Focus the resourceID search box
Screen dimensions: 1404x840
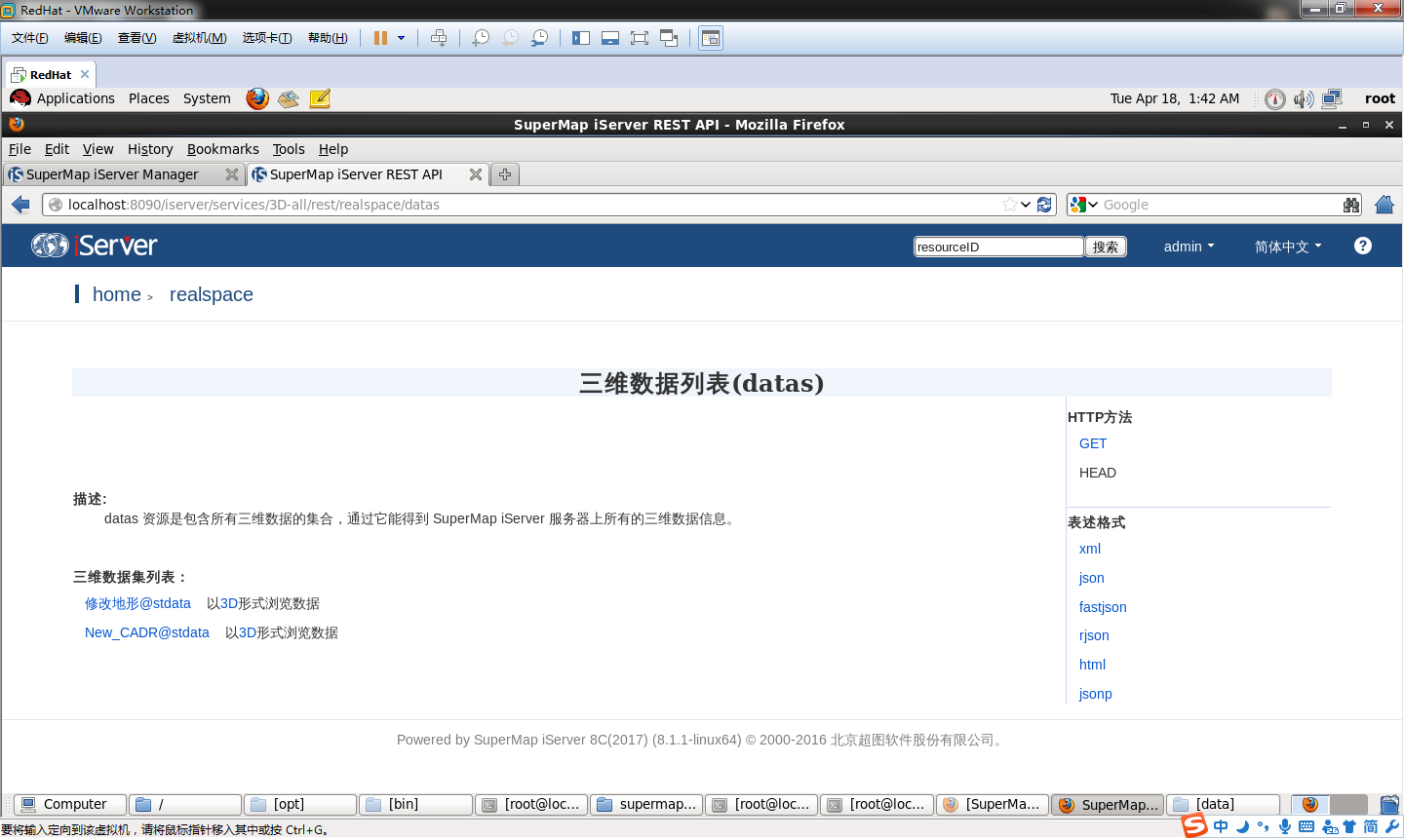pos(998,247)
